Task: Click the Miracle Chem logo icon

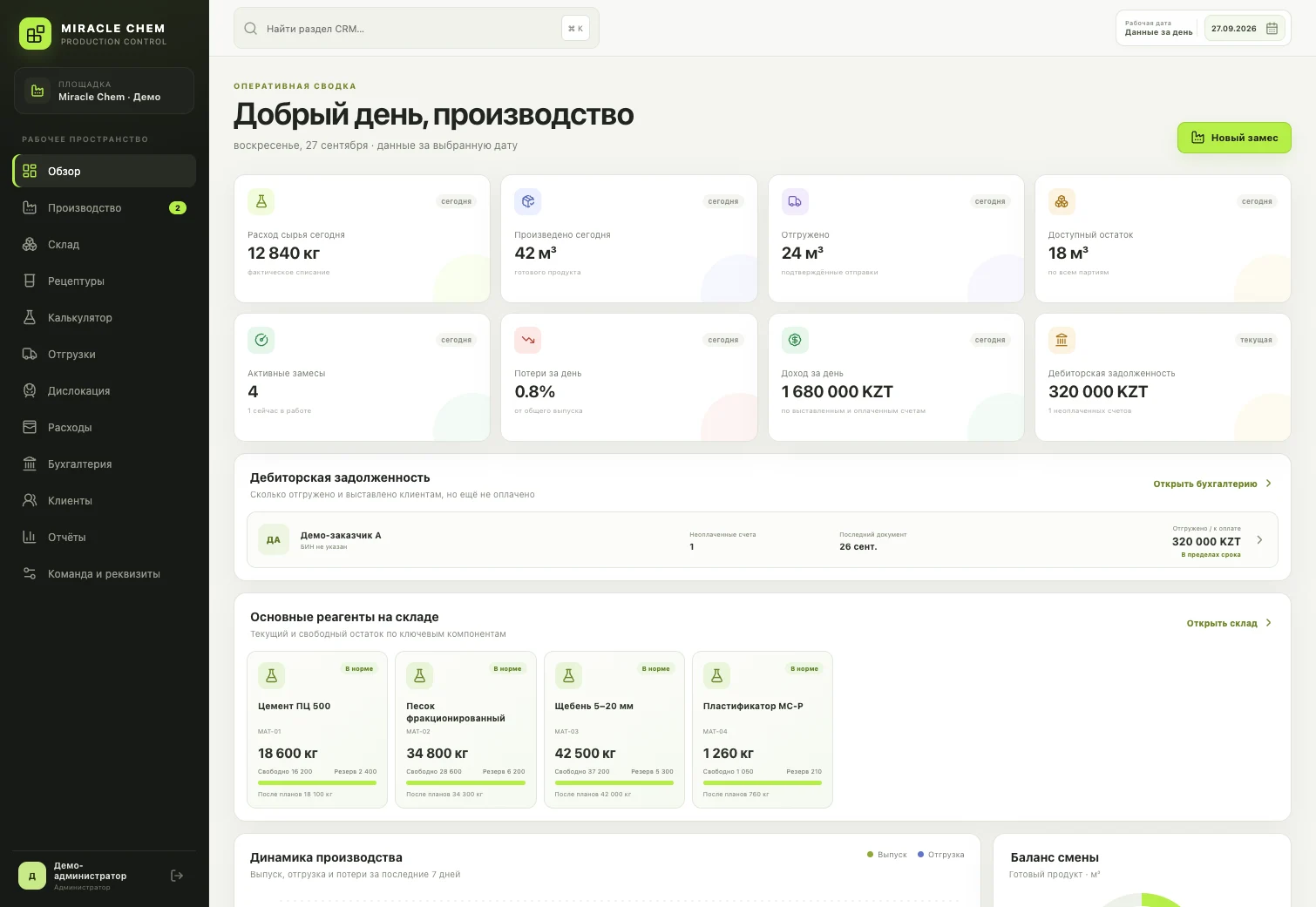Action: (36, 34)
